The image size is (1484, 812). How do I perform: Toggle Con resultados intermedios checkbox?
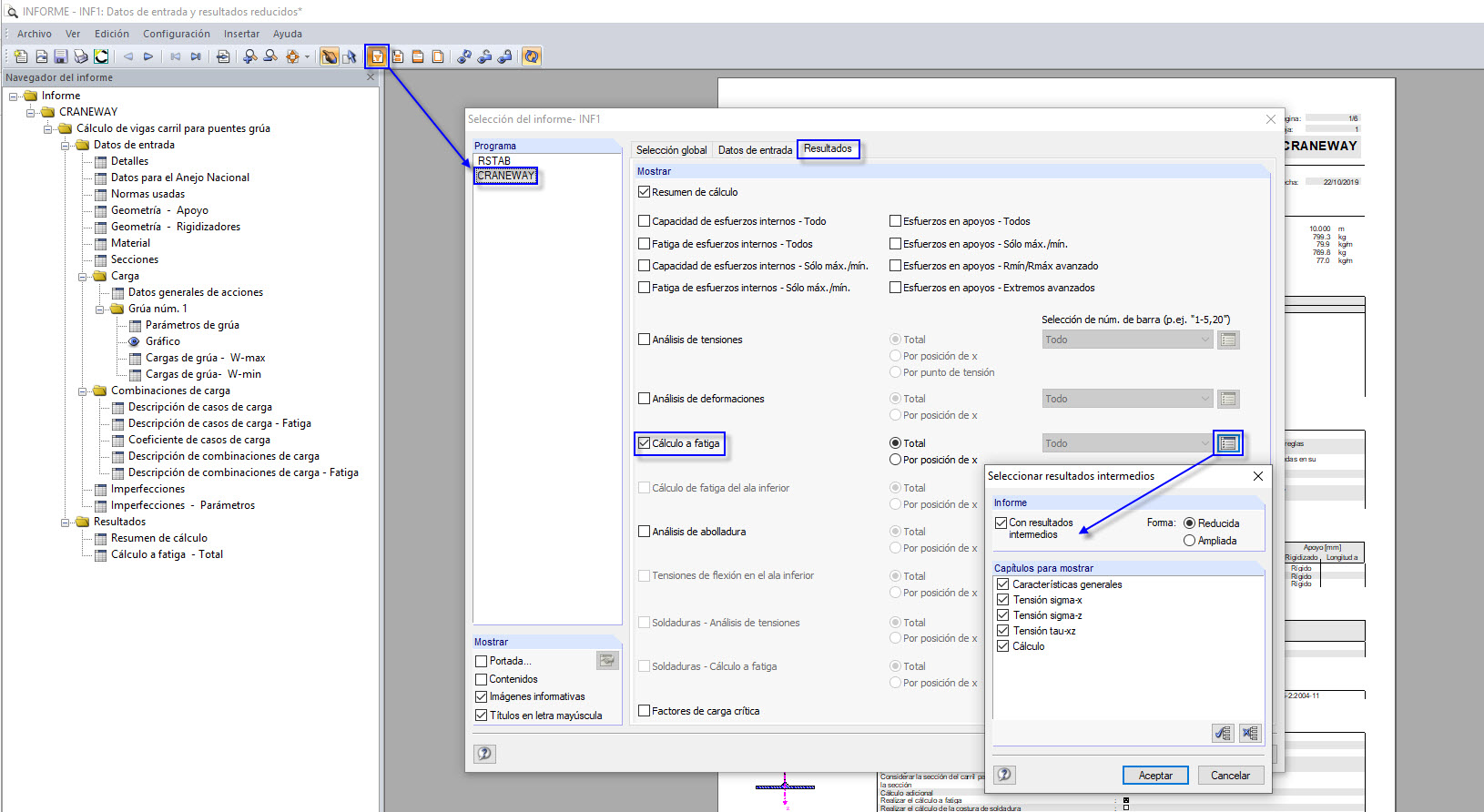pos(1001,523)
